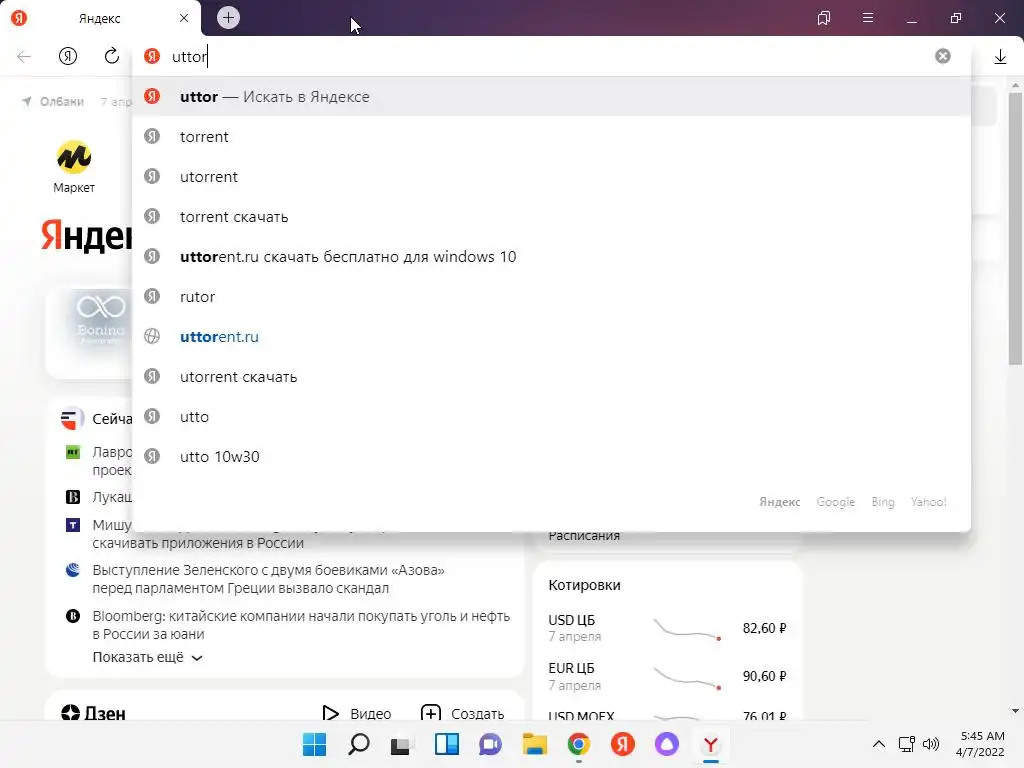
Task: Open Yandex home via Я toolbar button
Action: pos(68,56)
